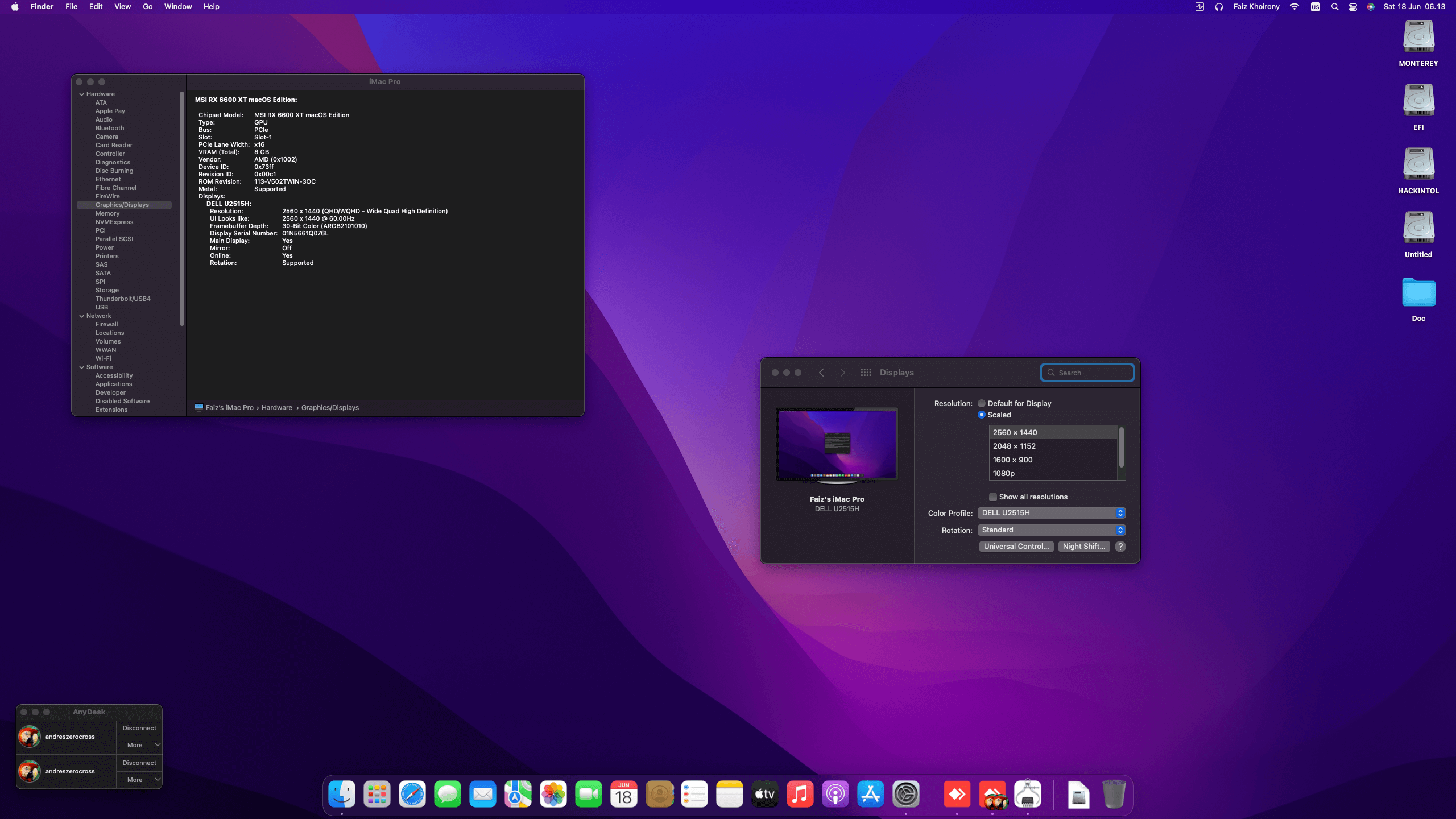The height and width of the screenshot is (819, 1456).
Task: Disconnect the second andreszerocross session
Action: click(x=139, y=763)
